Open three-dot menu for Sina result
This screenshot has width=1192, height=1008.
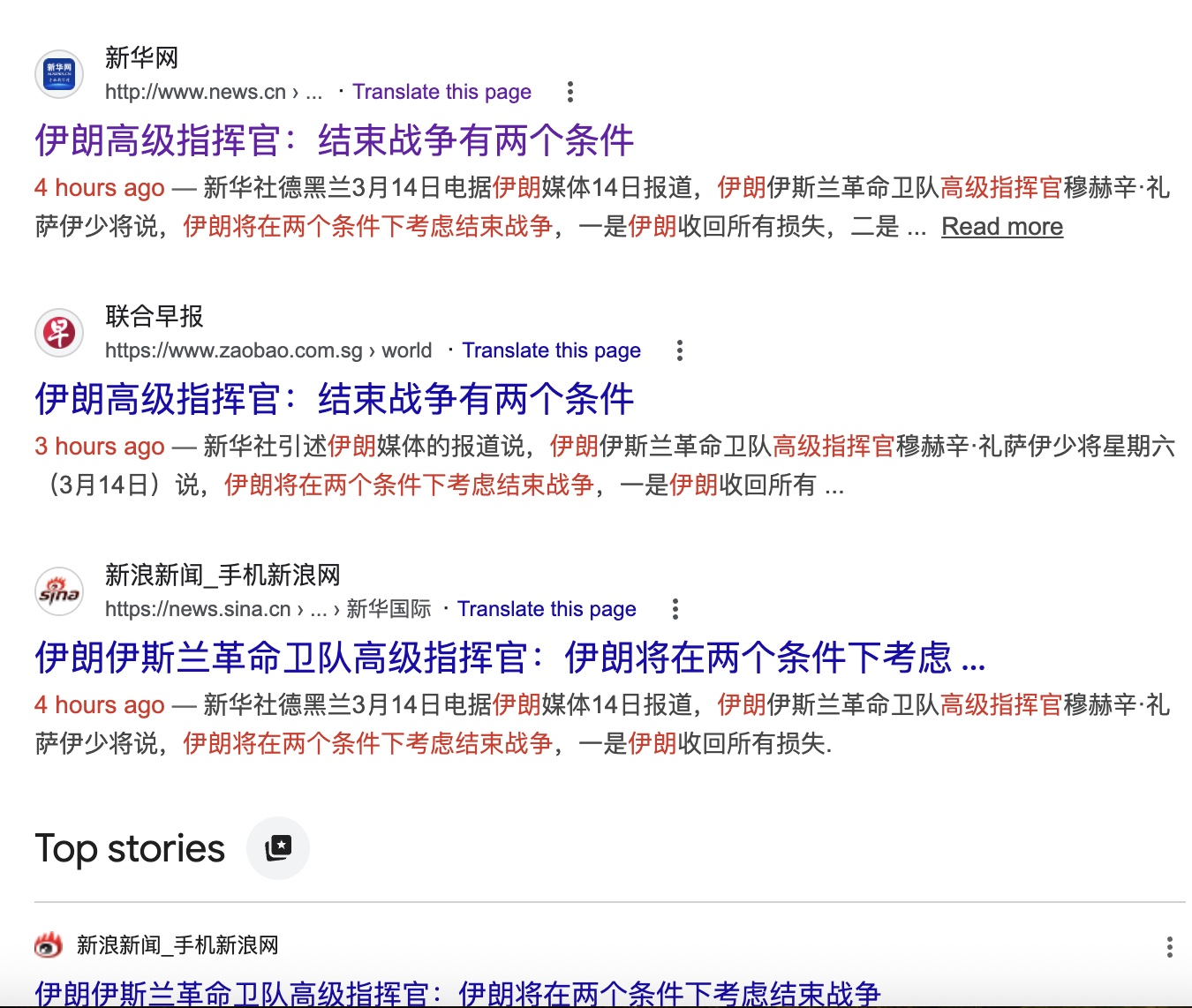[675, 609]
